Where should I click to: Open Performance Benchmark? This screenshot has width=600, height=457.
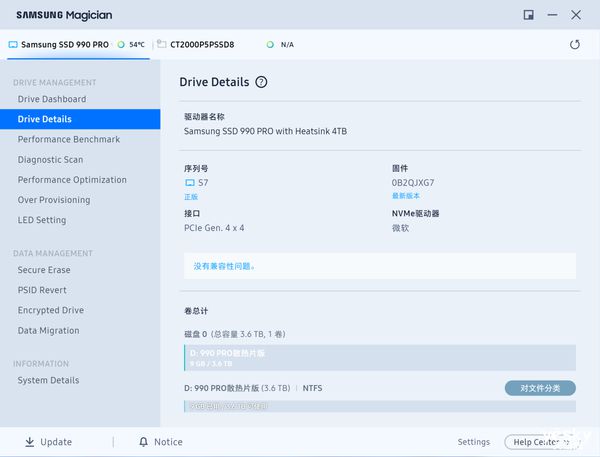(x=69, y=139)
